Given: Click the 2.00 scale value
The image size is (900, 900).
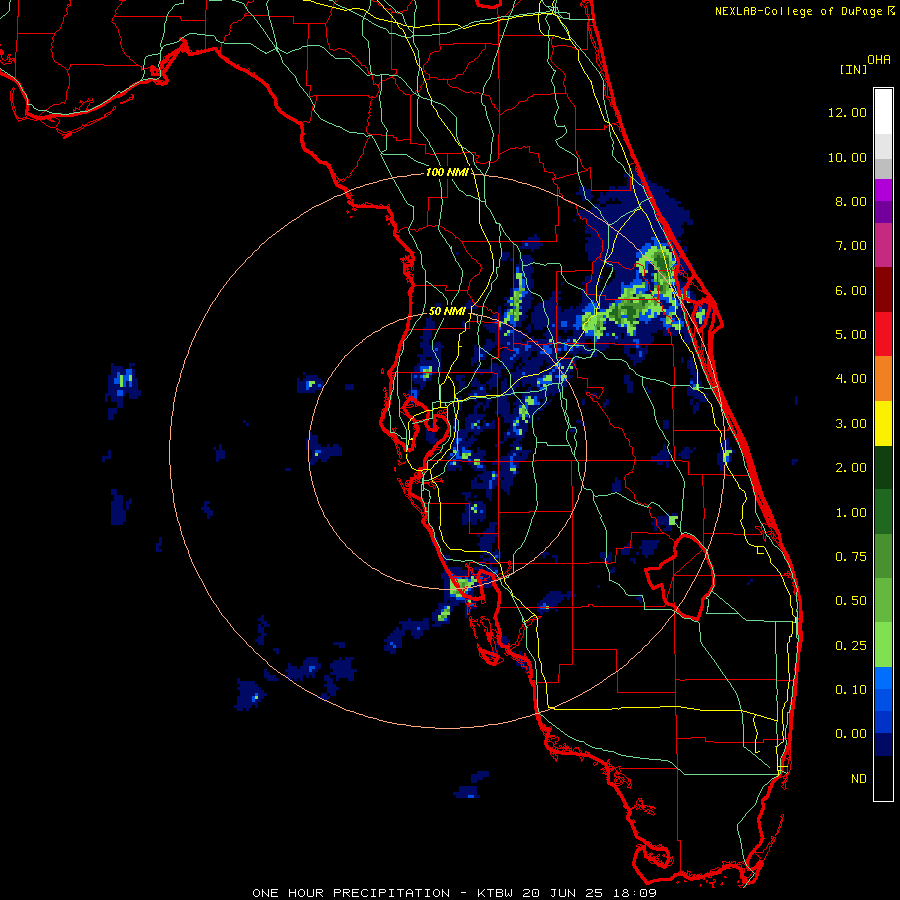Looking at the screenshot, I should (x=851, y=468).
